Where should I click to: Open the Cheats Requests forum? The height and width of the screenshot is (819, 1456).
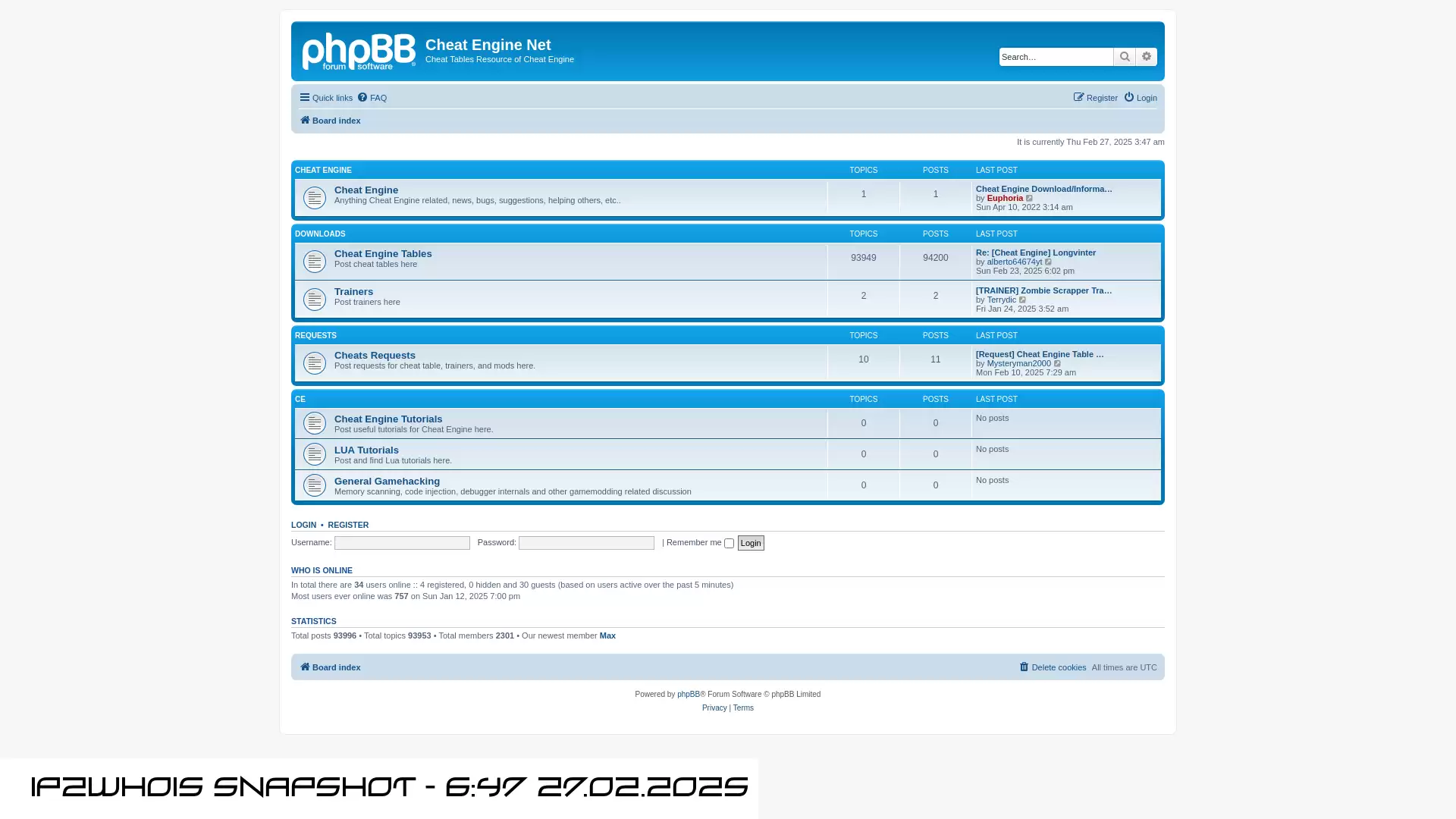(x=375, y=356)
